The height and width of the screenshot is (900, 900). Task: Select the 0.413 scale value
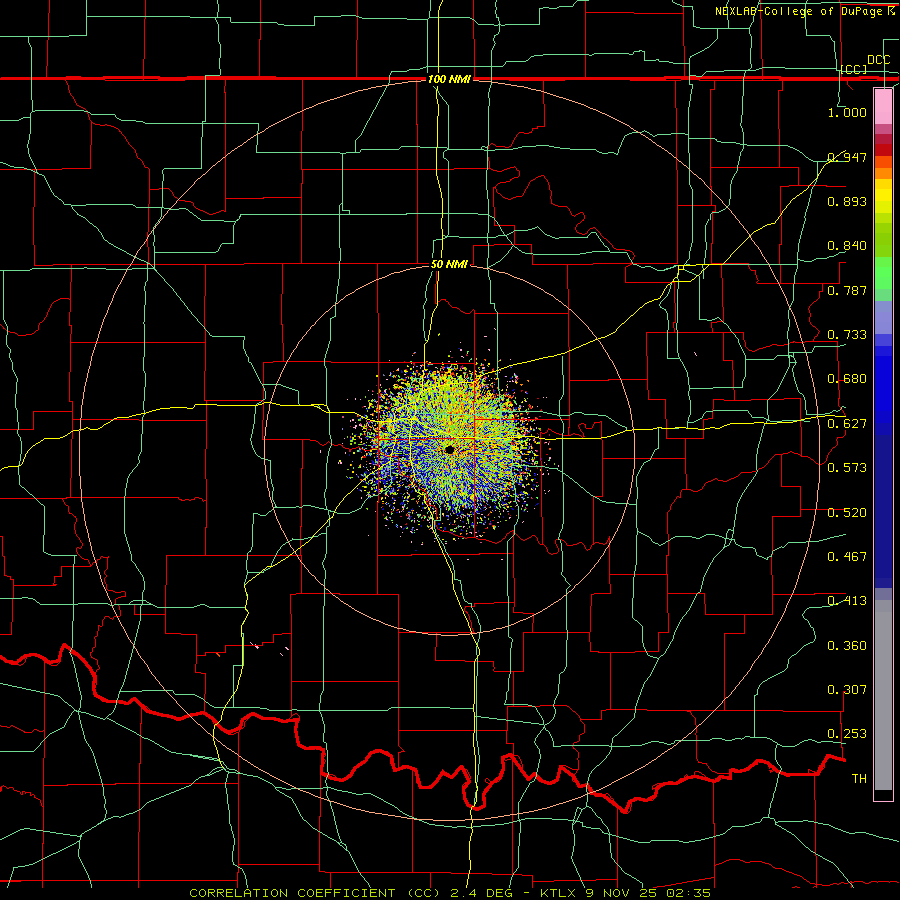pos(847,601)
